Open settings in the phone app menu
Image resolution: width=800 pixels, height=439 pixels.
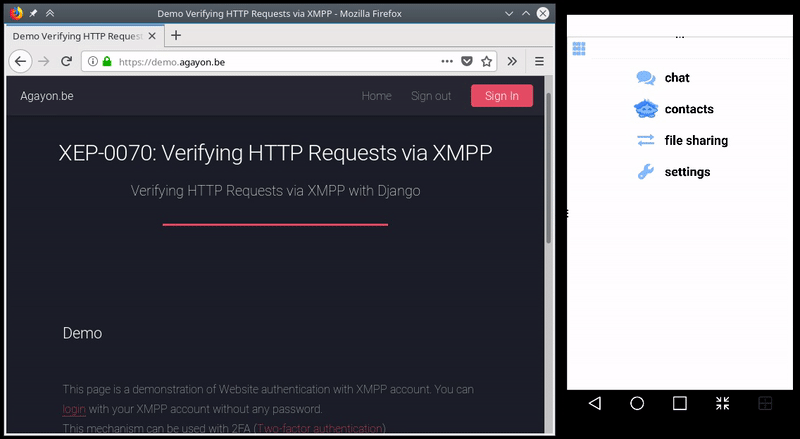click(x=687, y=172)
